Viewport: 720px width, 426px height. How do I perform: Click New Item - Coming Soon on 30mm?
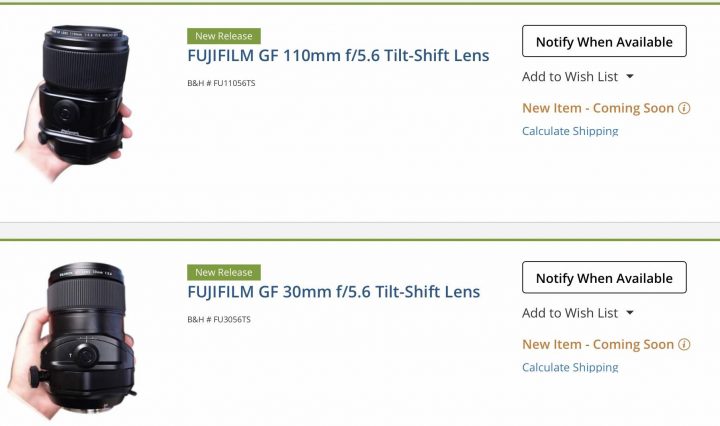coord(598,345)
